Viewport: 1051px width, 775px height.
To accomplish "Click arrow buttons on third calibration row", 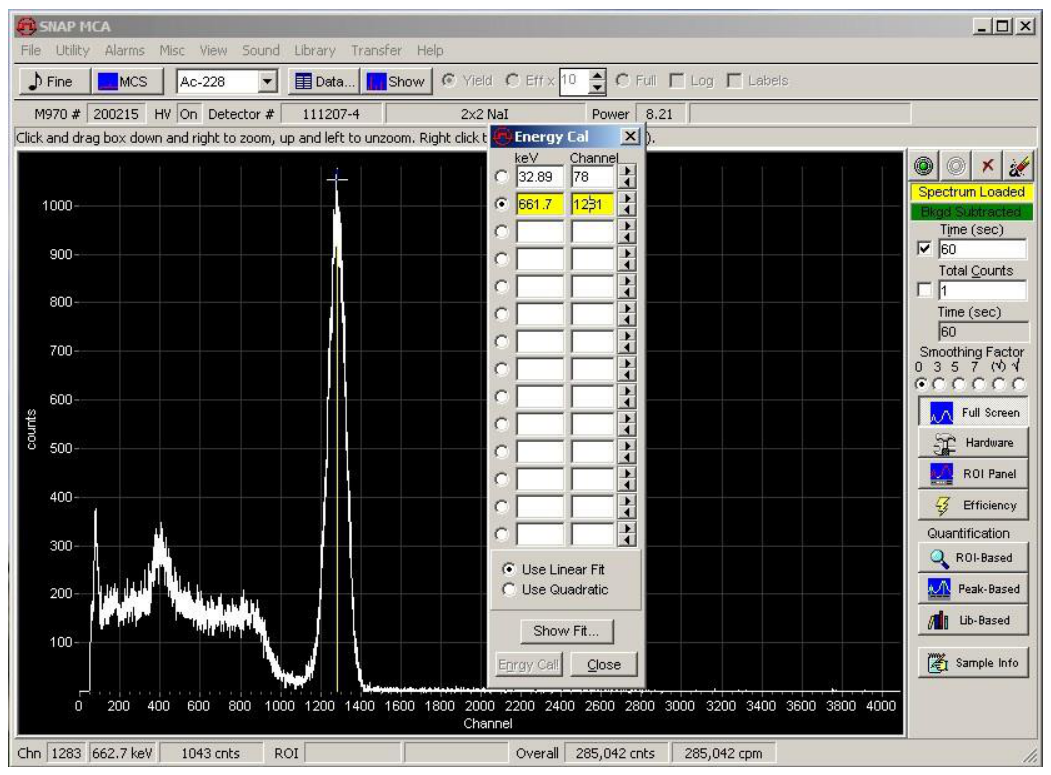I will tap(626, 231).
